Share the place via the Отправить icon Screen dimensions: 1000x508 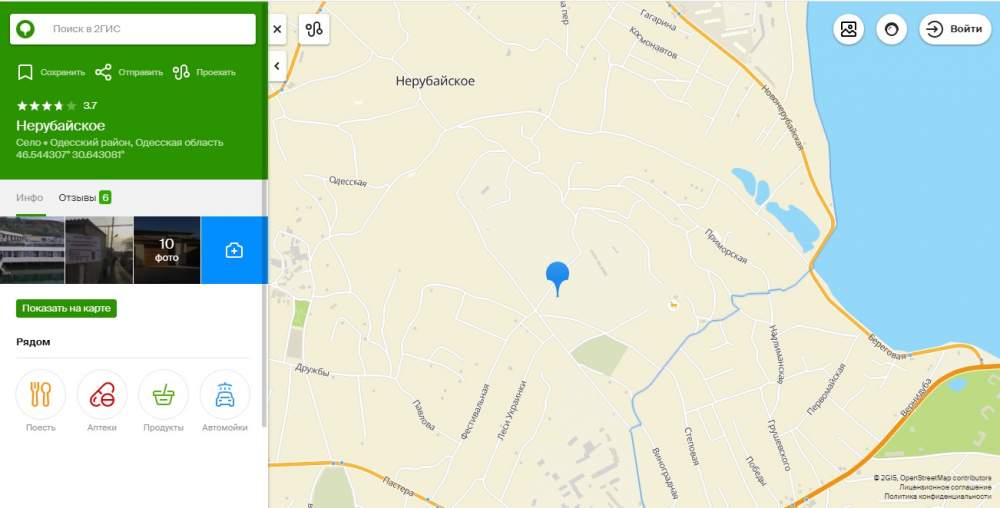point(103,72)
